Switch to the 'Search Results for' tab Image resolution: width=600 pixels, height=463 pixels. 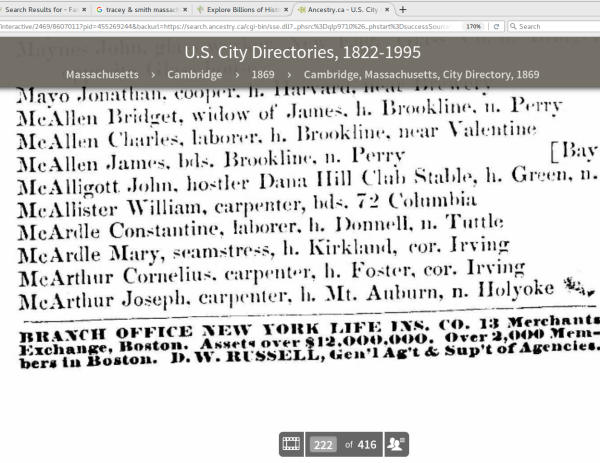42,9
